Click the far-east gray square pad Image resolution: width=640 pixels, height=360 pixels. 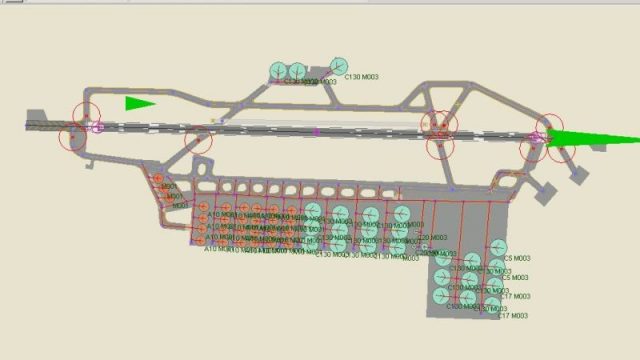coord(580,176)
